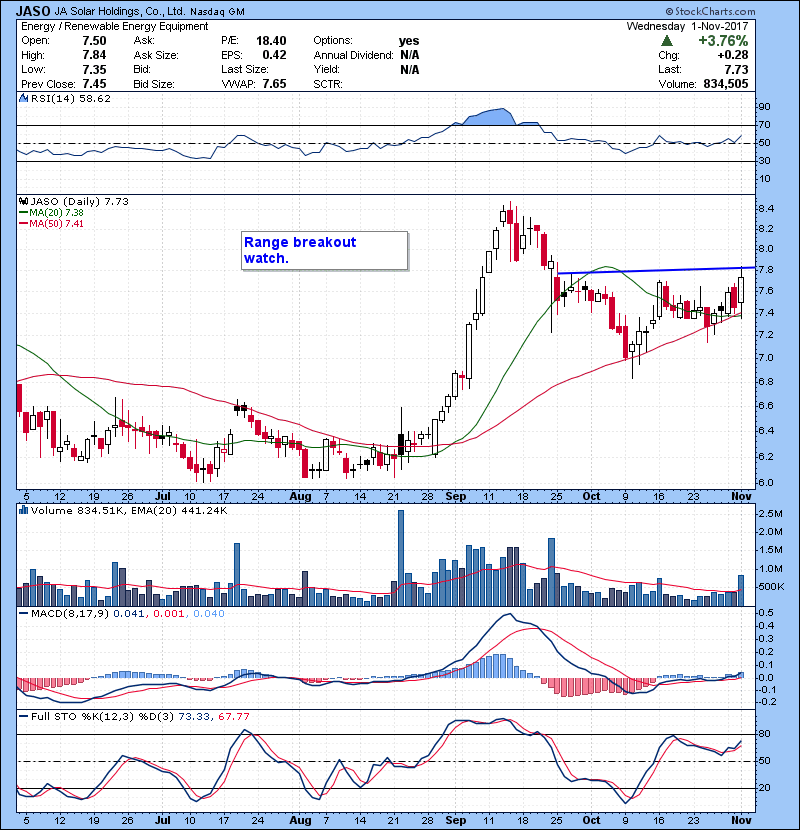800x830 pixels.
Task: Click the date "Wednesday 1-Nov-2017"
Action: (x=687, y=26)
